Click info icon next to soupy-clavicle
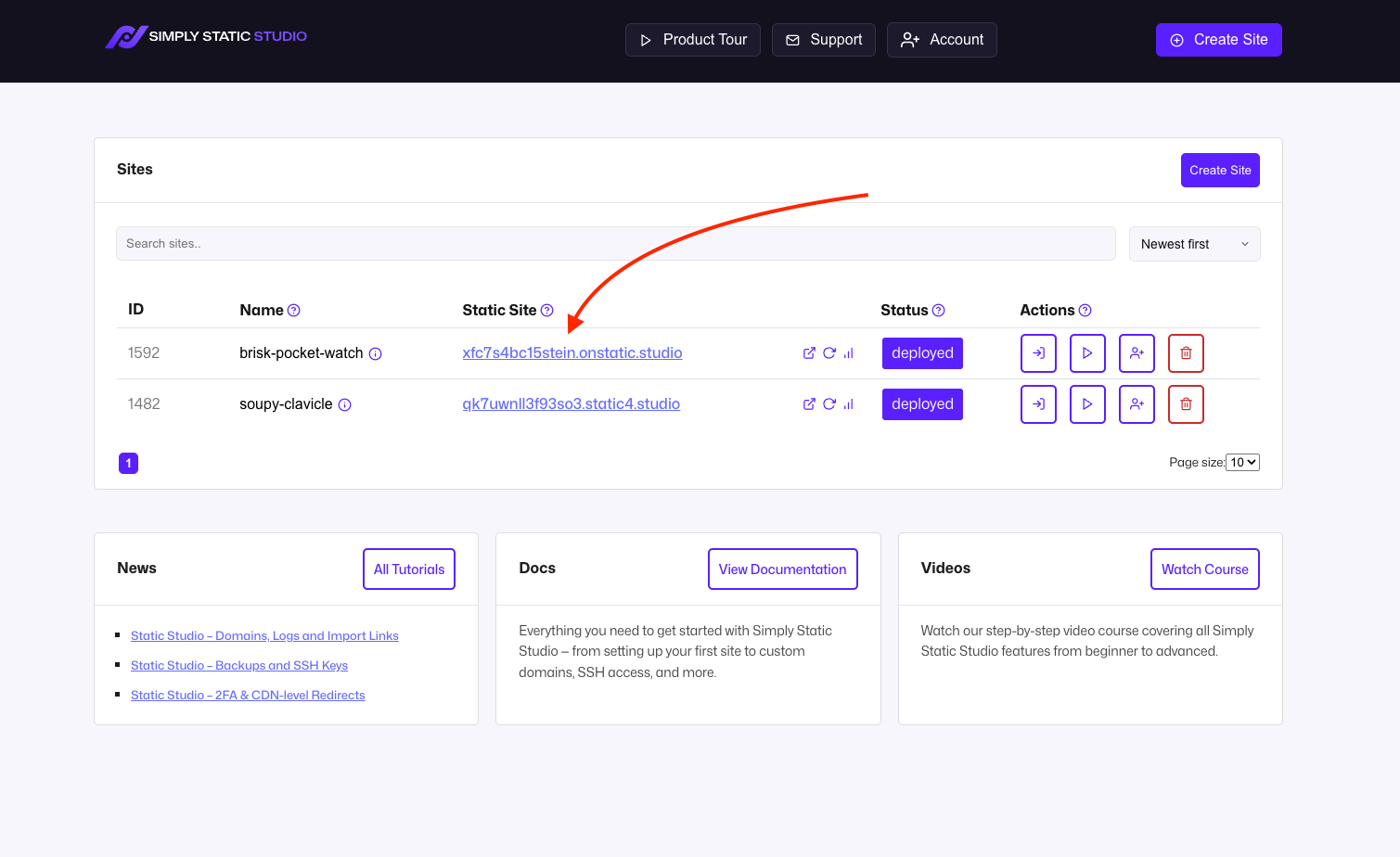The width and height of the screenshot is (1400, 857). [x=345, y=404]
